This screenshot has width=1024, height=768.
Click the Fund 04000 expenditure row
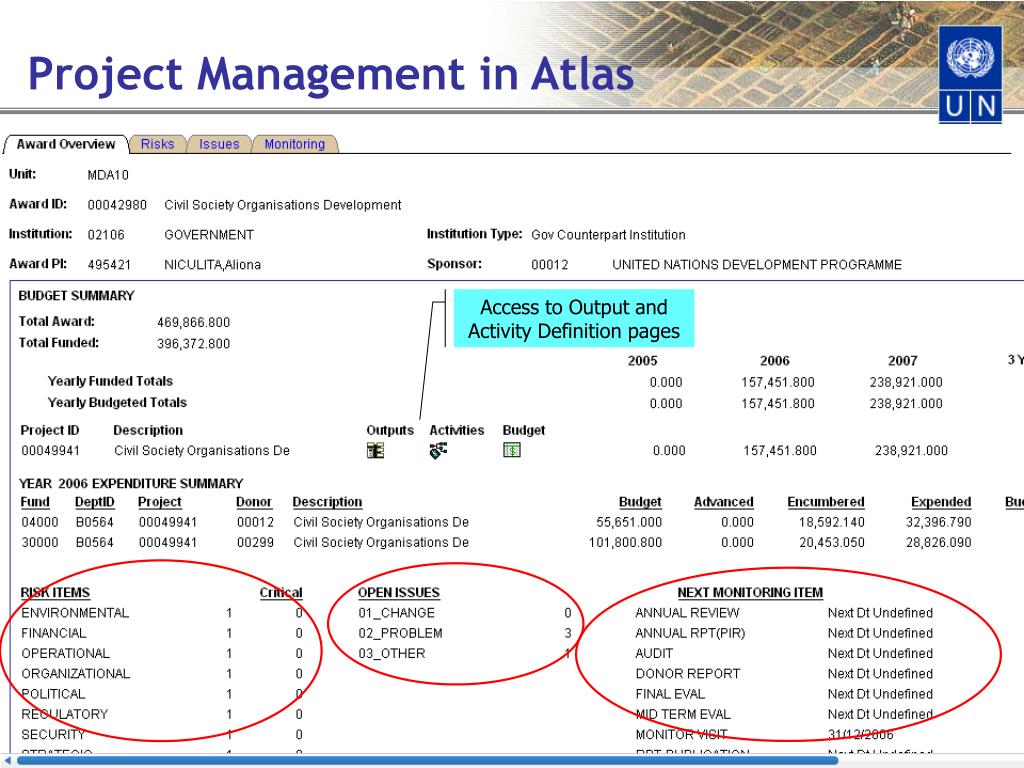(496, 522)
